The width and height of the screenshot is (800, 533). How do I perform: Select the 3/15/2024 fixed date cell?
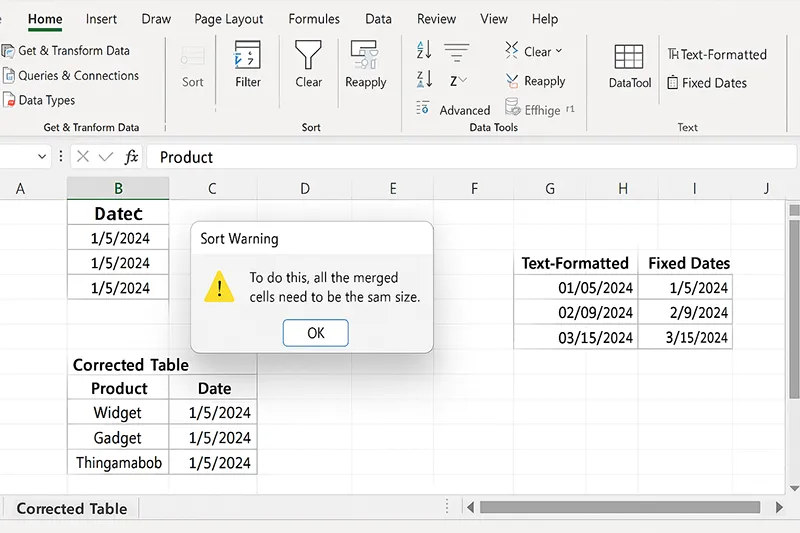click(685, 337)
